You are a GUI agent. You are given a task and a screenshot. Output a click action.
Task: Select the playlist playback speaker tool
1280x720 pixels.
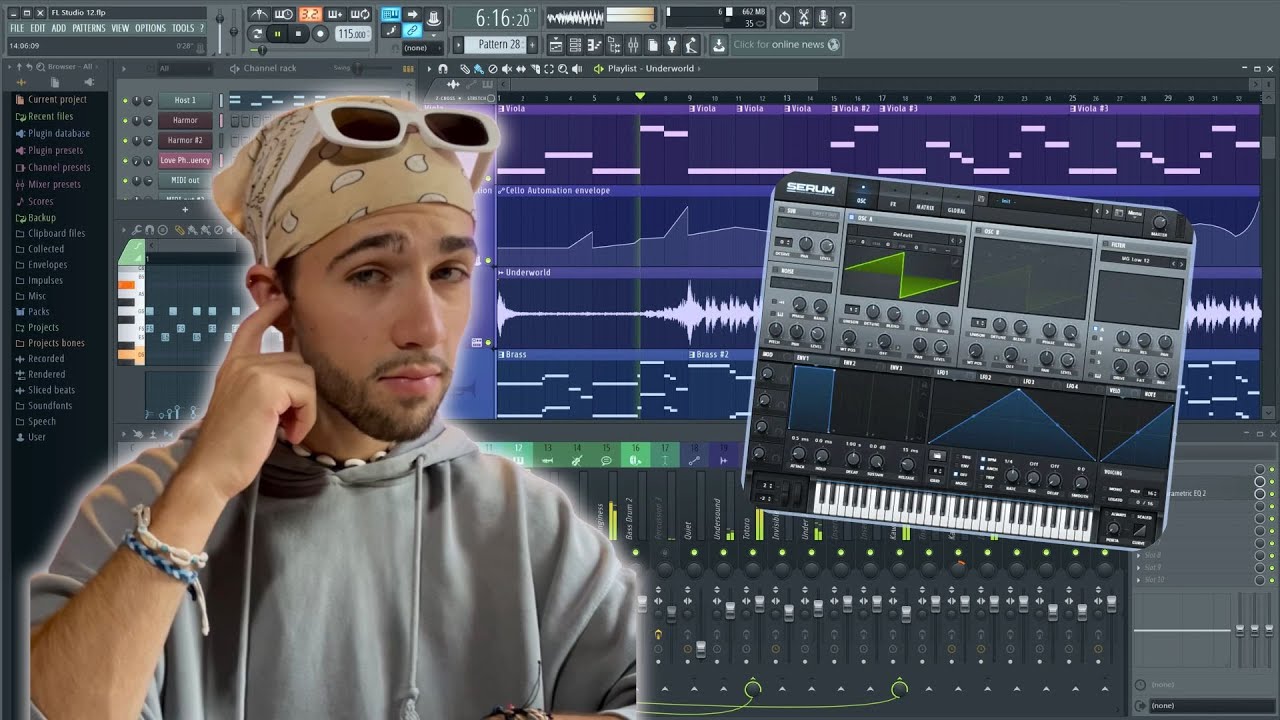point(577,69)
